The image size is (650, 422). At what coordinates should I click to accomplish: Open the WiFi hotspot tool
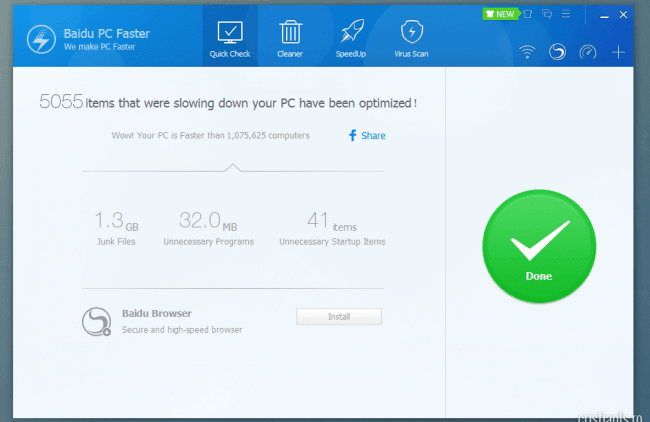(527, 52)
